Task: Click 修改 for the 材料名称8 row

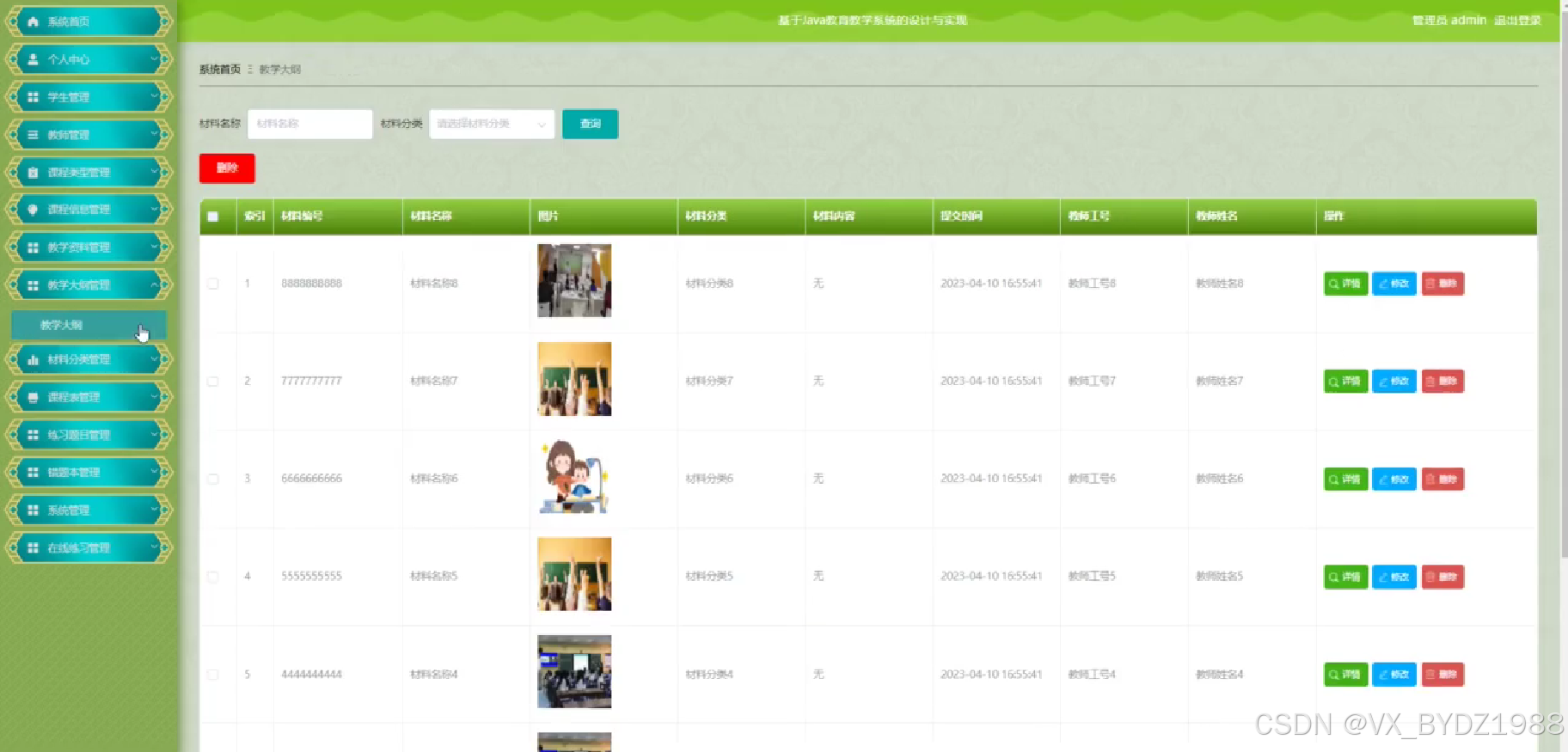Action: [1394, 284]
